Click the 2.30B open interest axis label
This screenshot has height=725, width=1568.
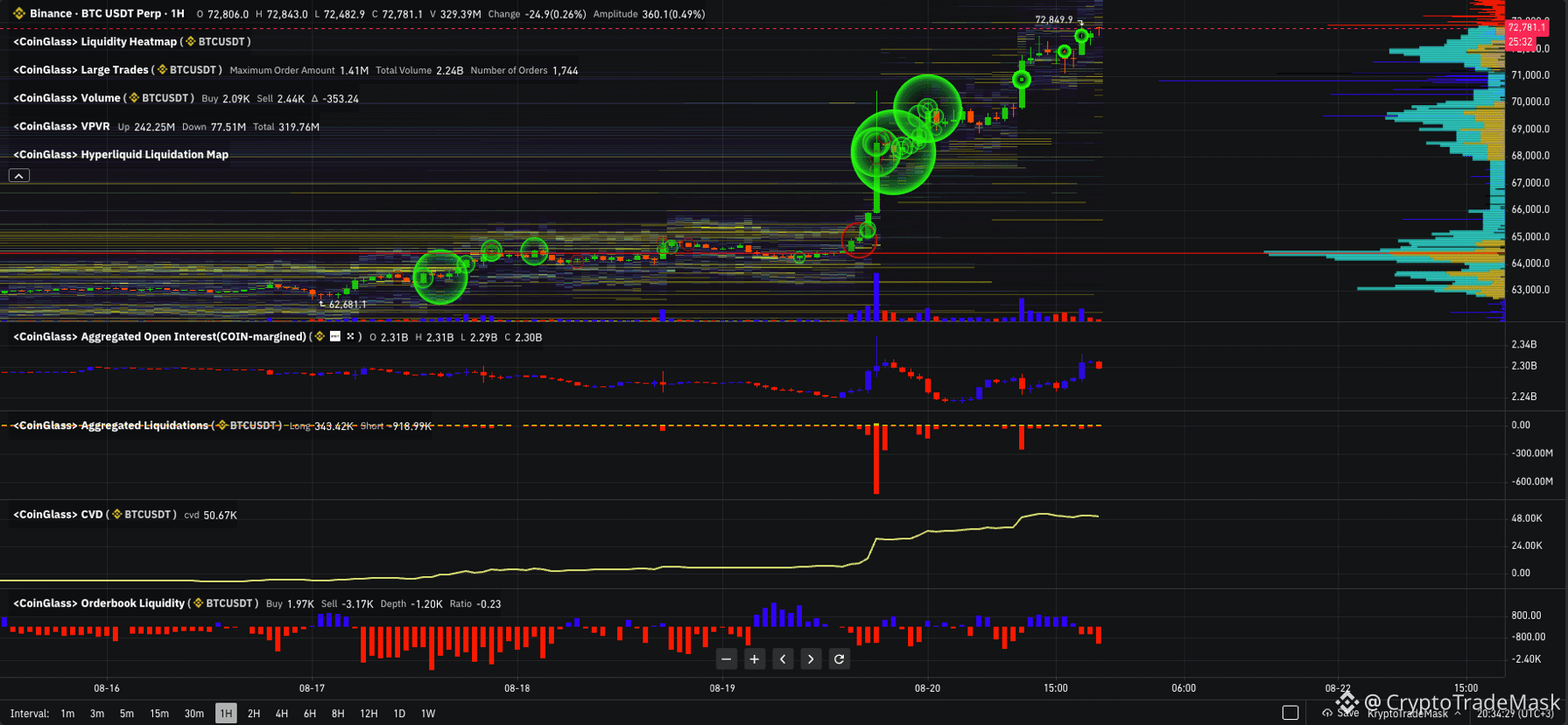[x=1523, y=366]
